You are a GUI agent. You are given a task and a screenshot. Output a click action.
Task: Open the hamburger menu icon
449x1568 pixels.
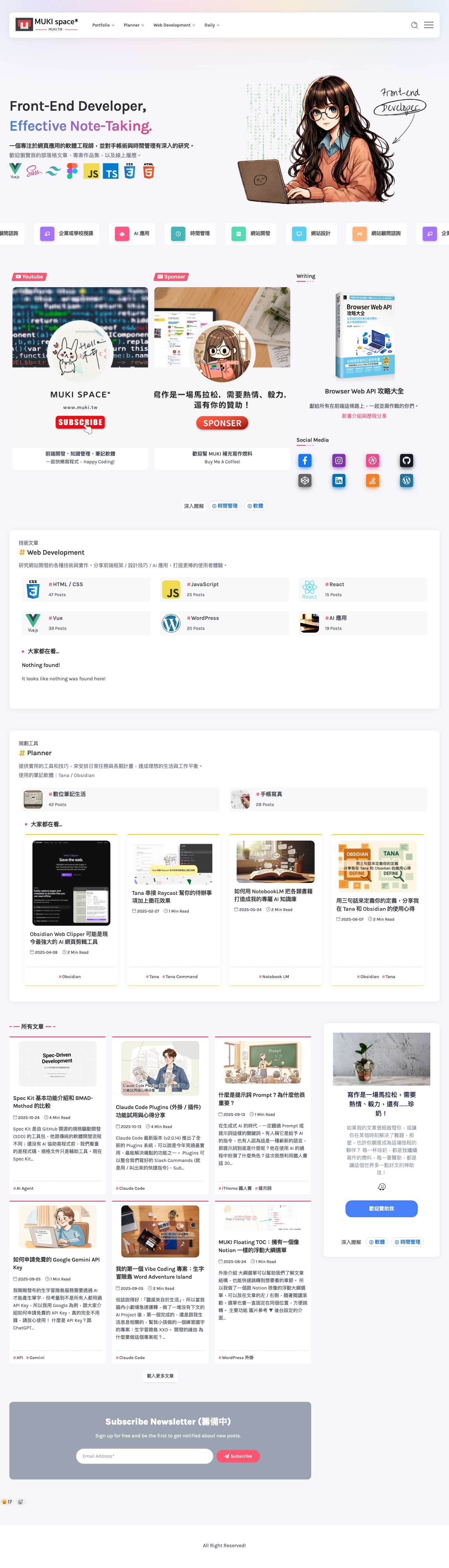pyautogui.click(x=428, y=25)
